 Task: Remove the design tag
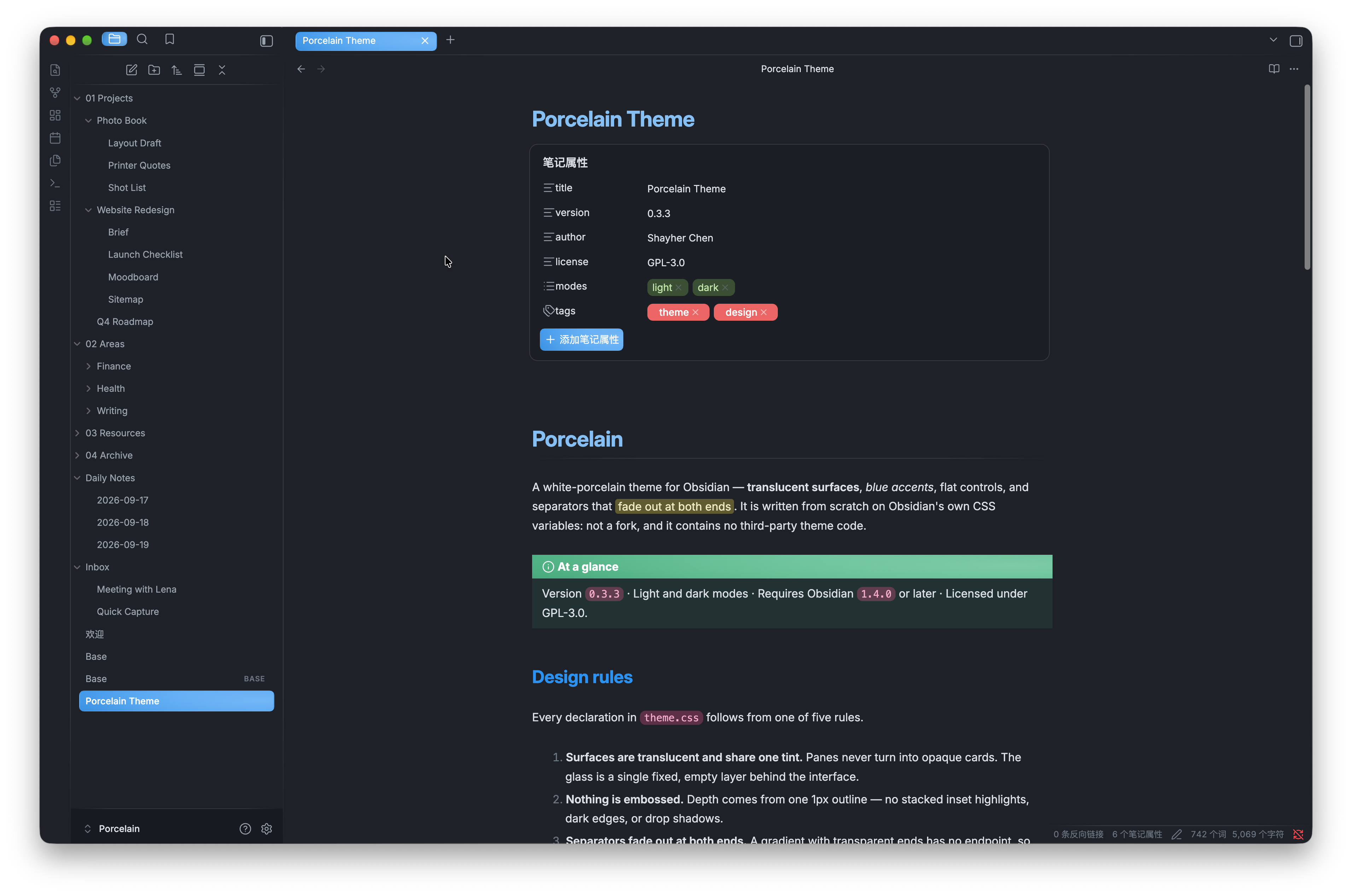click(763, 312)
